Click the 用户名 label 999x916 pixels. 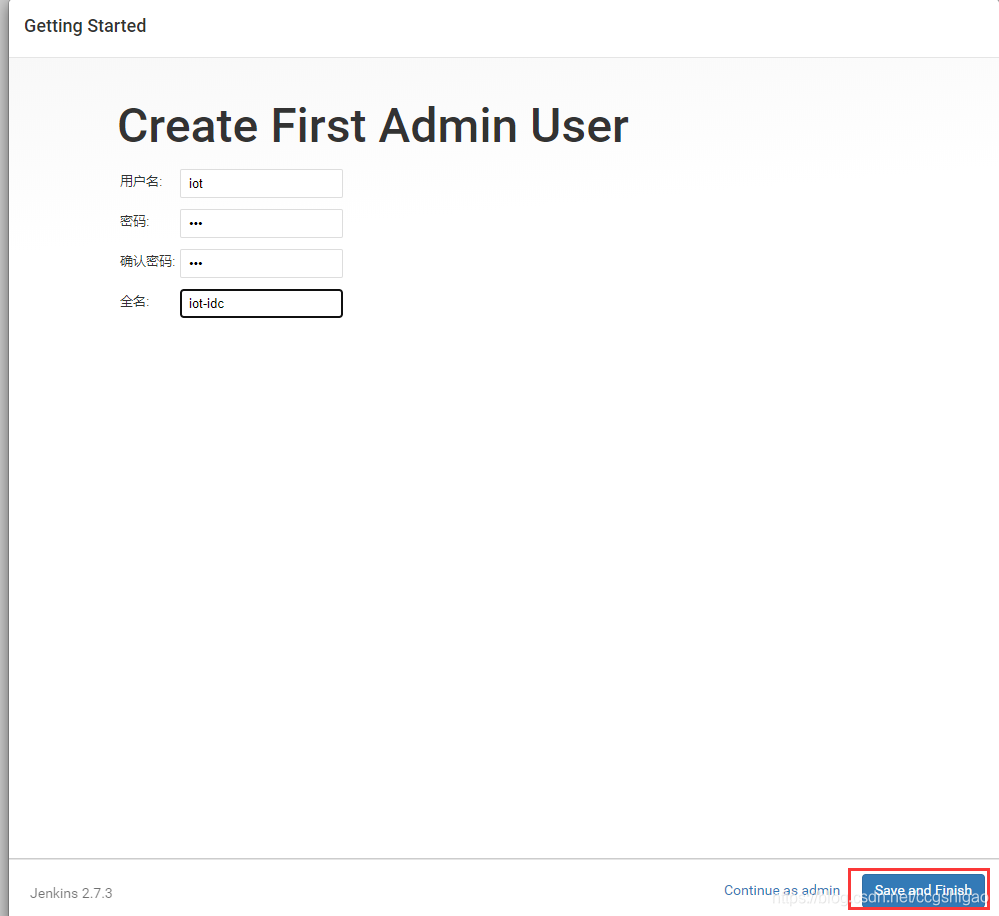click(141, 182)
